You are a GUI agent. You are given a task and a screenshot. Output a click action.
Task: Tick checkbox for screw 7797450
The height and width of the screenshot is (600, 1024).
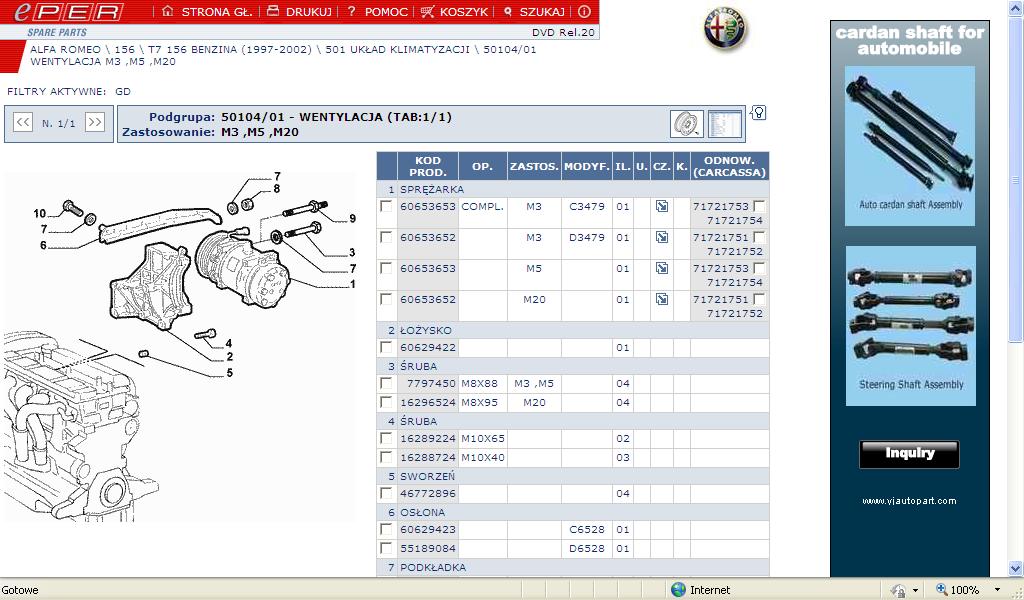coord(386,383)
